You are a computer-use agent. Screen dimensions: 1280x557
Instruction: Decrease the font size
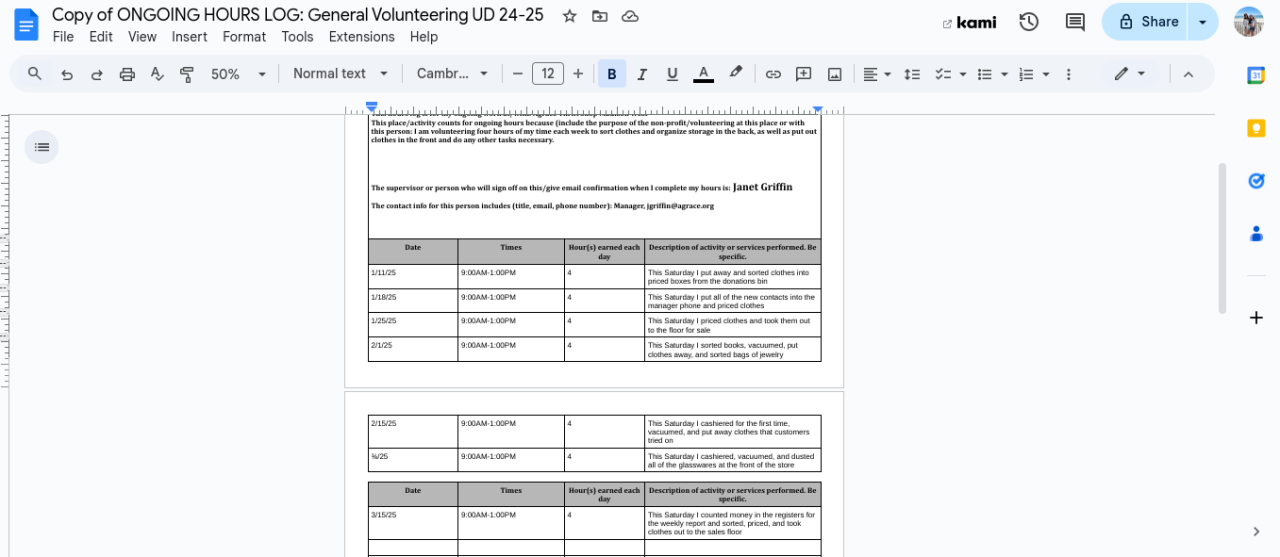click(517, 74)
